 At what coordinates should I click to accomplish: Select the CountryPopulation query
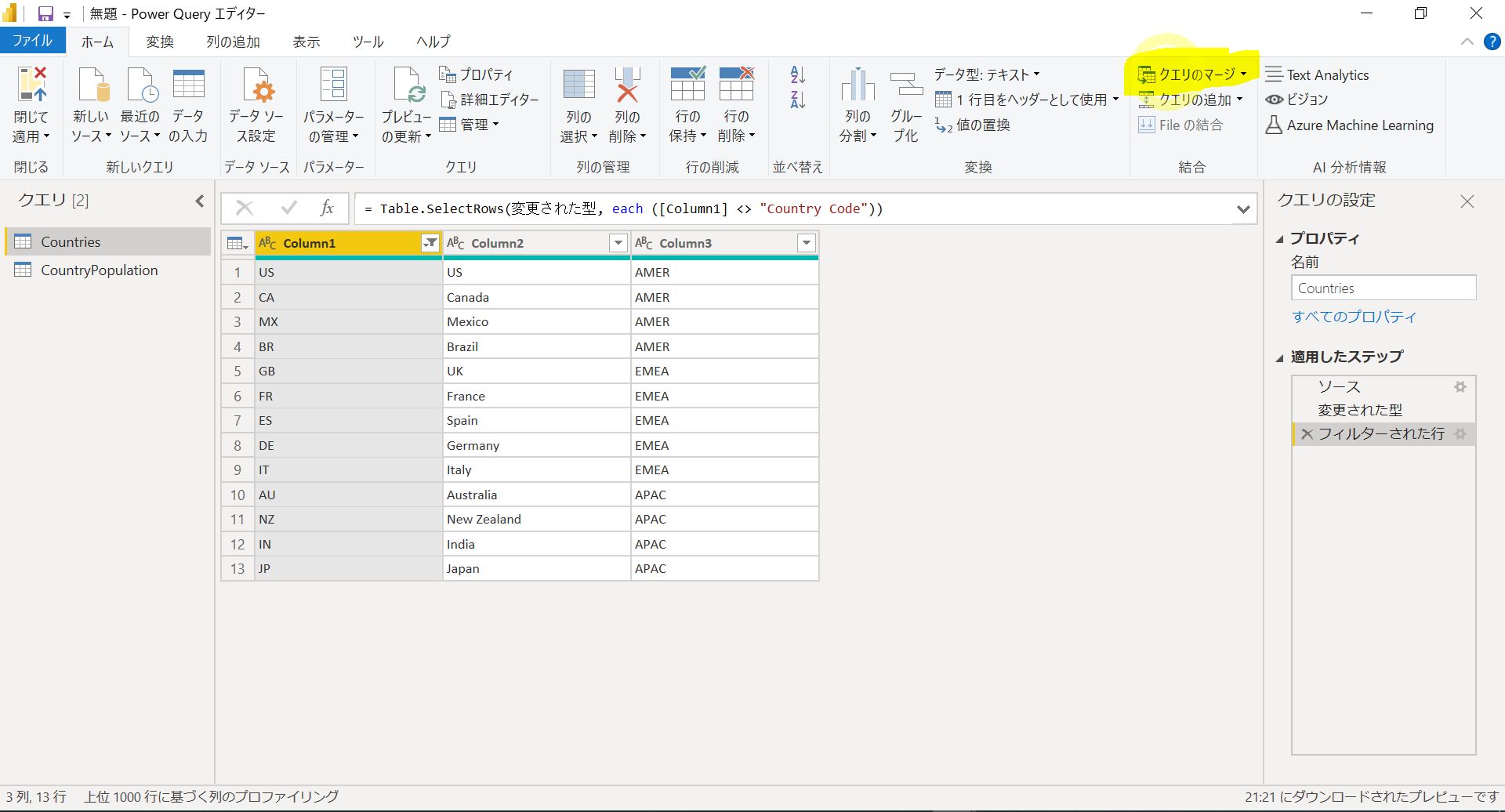(x=108, y=270)
